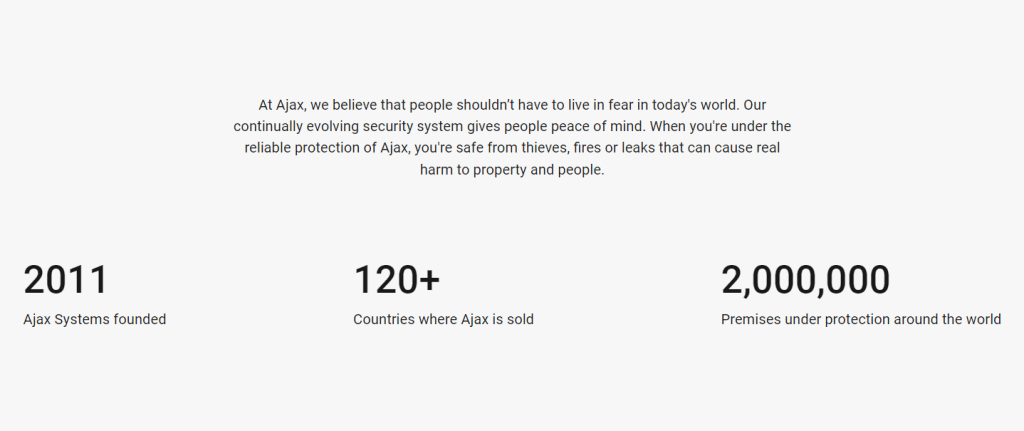The image size is (1024, 431).
Task: Click the 2011 founding year number
Action: 65,280
